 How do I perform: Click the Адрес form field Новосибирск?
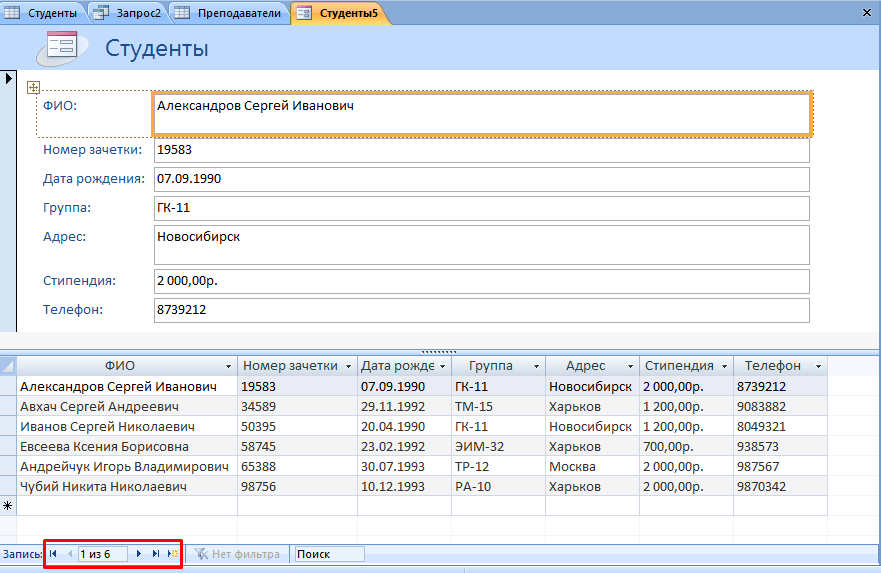coord(482,245)
